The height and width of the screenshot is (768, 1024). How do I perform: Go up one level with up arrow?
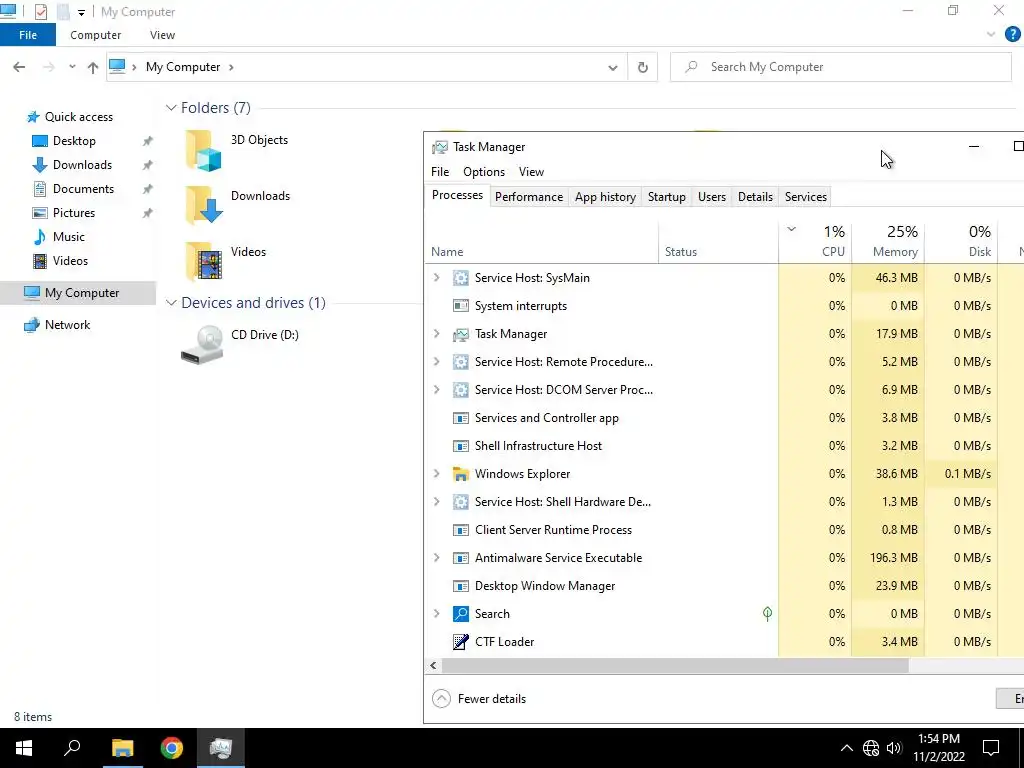click(93, 67)
